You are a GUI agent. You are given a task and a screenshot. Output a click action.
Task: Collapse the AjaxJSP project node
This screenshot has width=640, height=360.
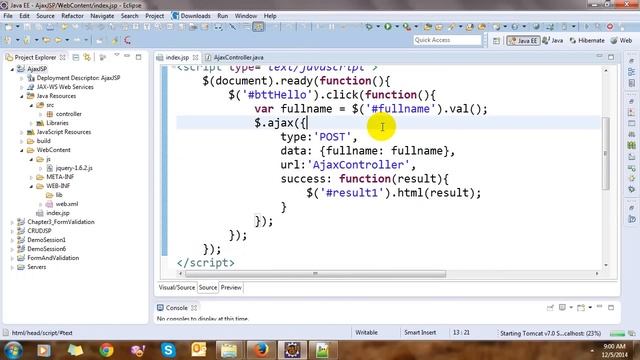(12, 69)
